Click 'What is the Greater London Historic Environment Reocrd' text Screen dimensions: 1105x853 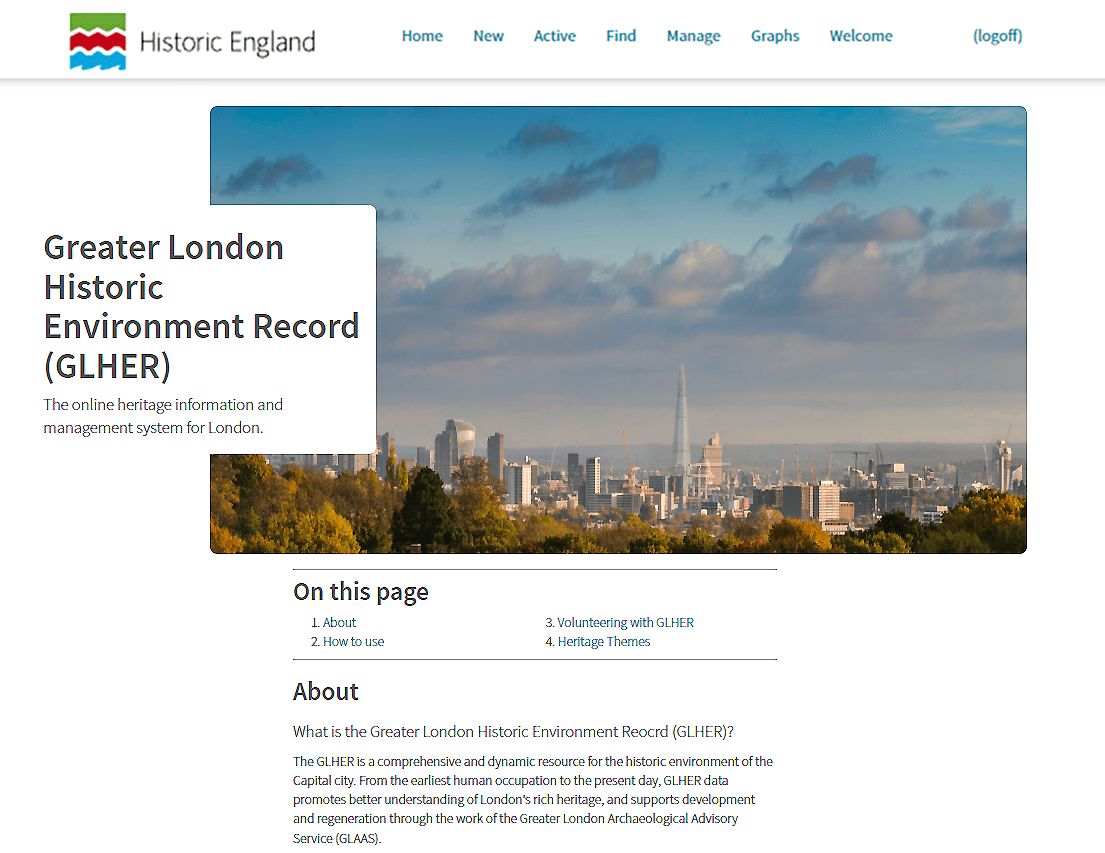click(x=514, y=732)
